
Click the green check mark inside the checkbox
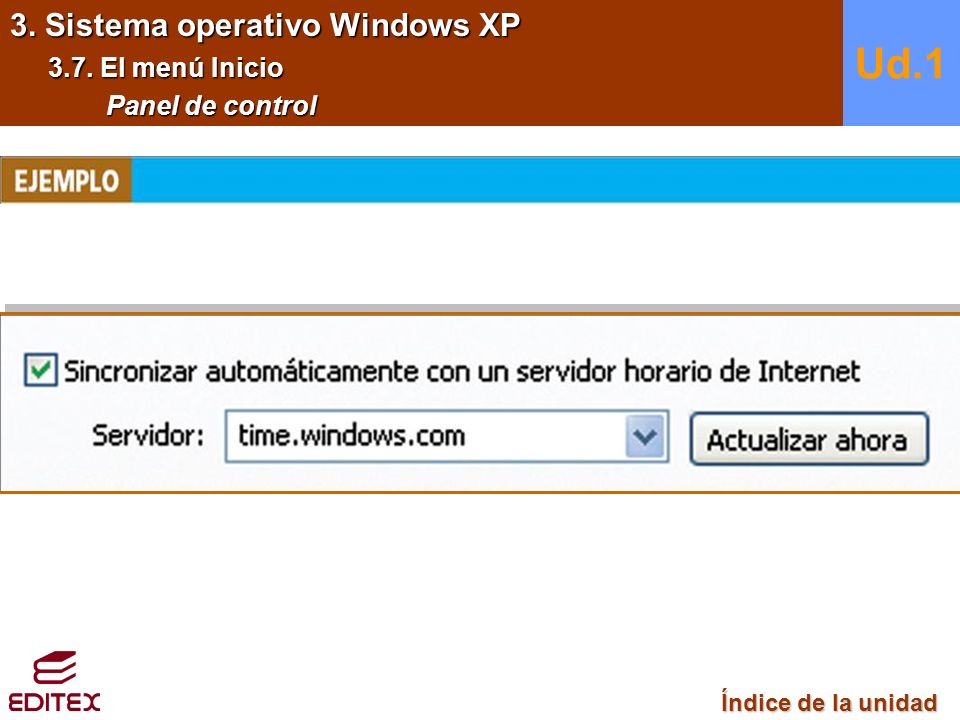40,369
